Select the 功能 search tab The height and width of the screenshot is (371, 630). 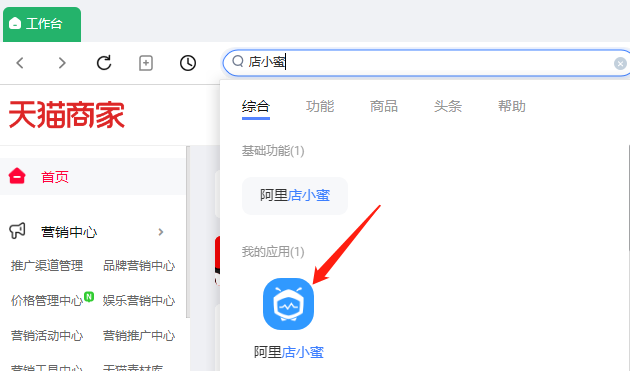click(320, 107)
